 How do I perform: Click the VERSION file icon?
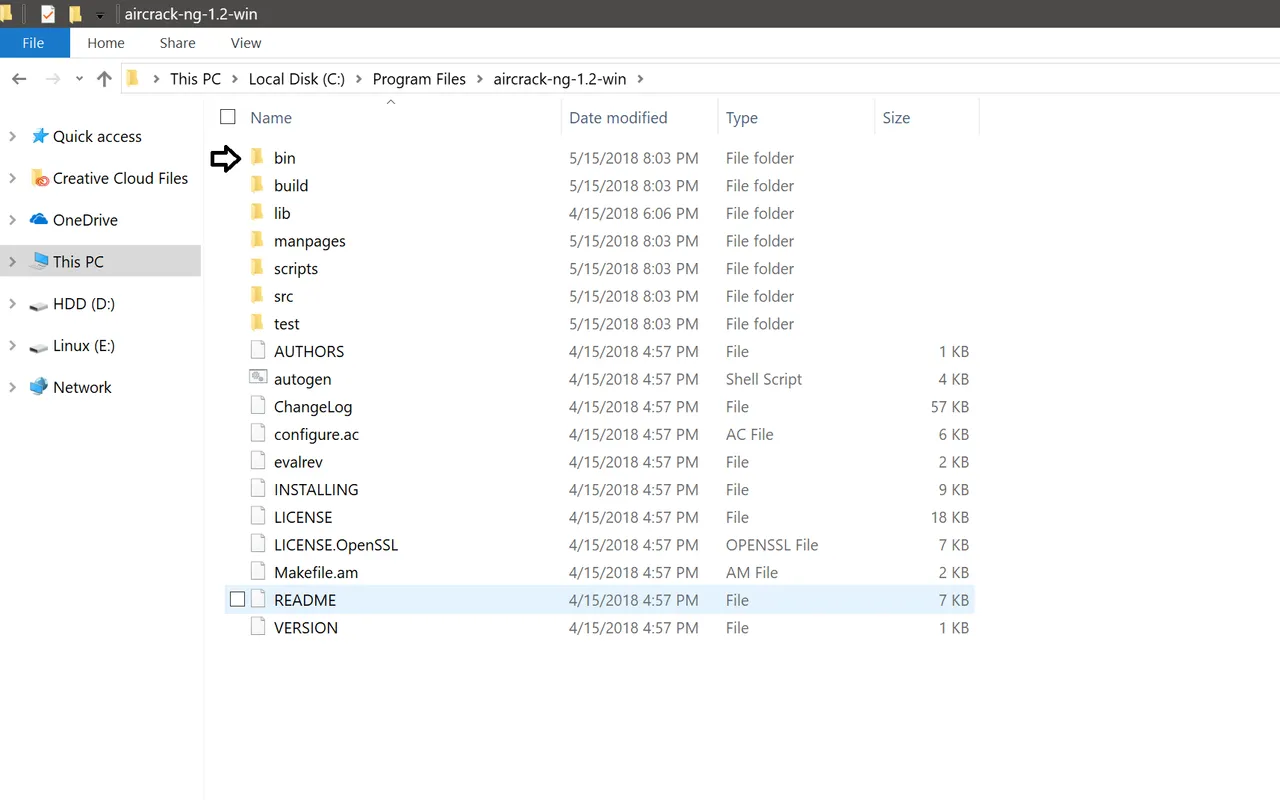(x=258, y=627)
